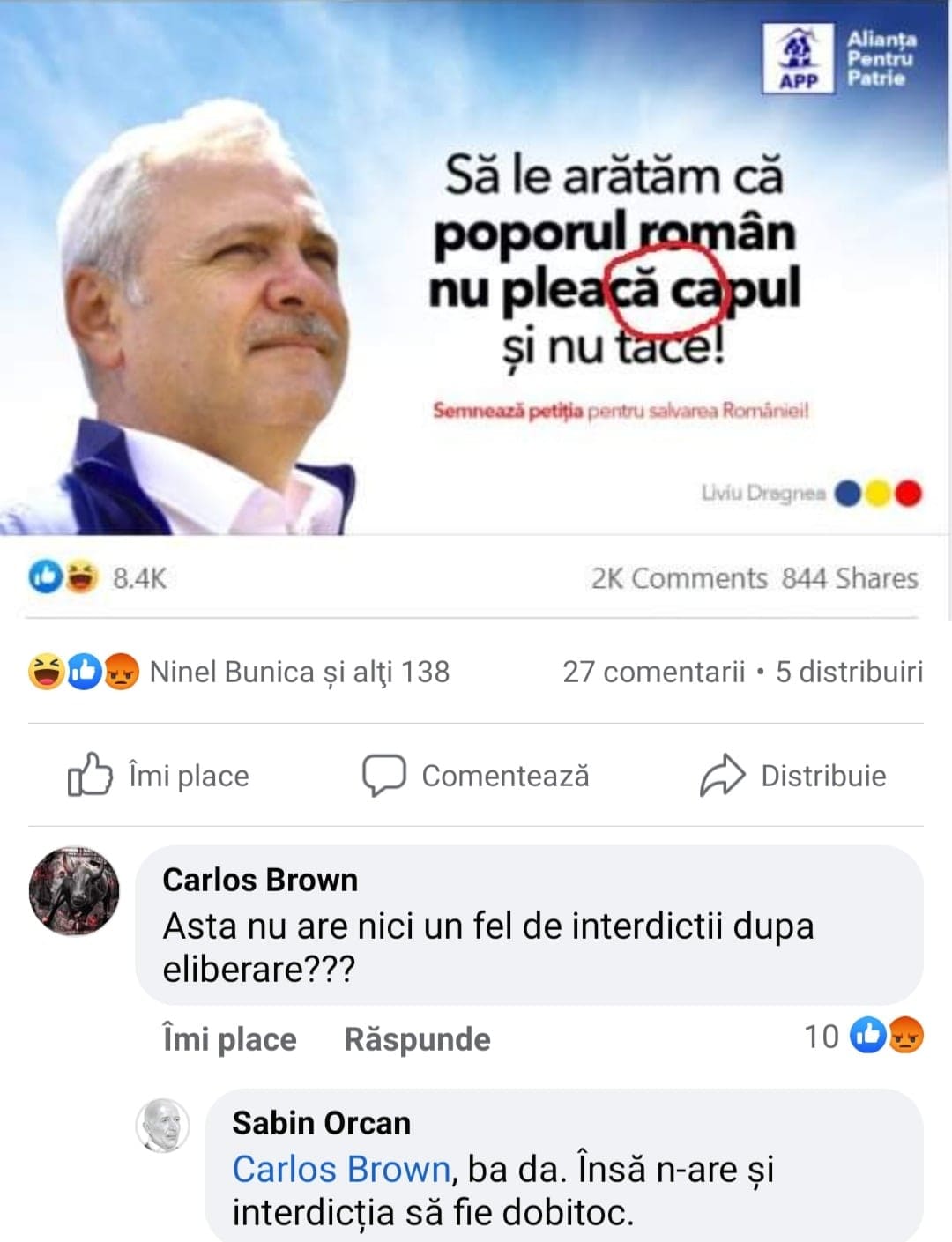
Task: Open reaction emojis beside Ninel Bunica
Action: 84,672
